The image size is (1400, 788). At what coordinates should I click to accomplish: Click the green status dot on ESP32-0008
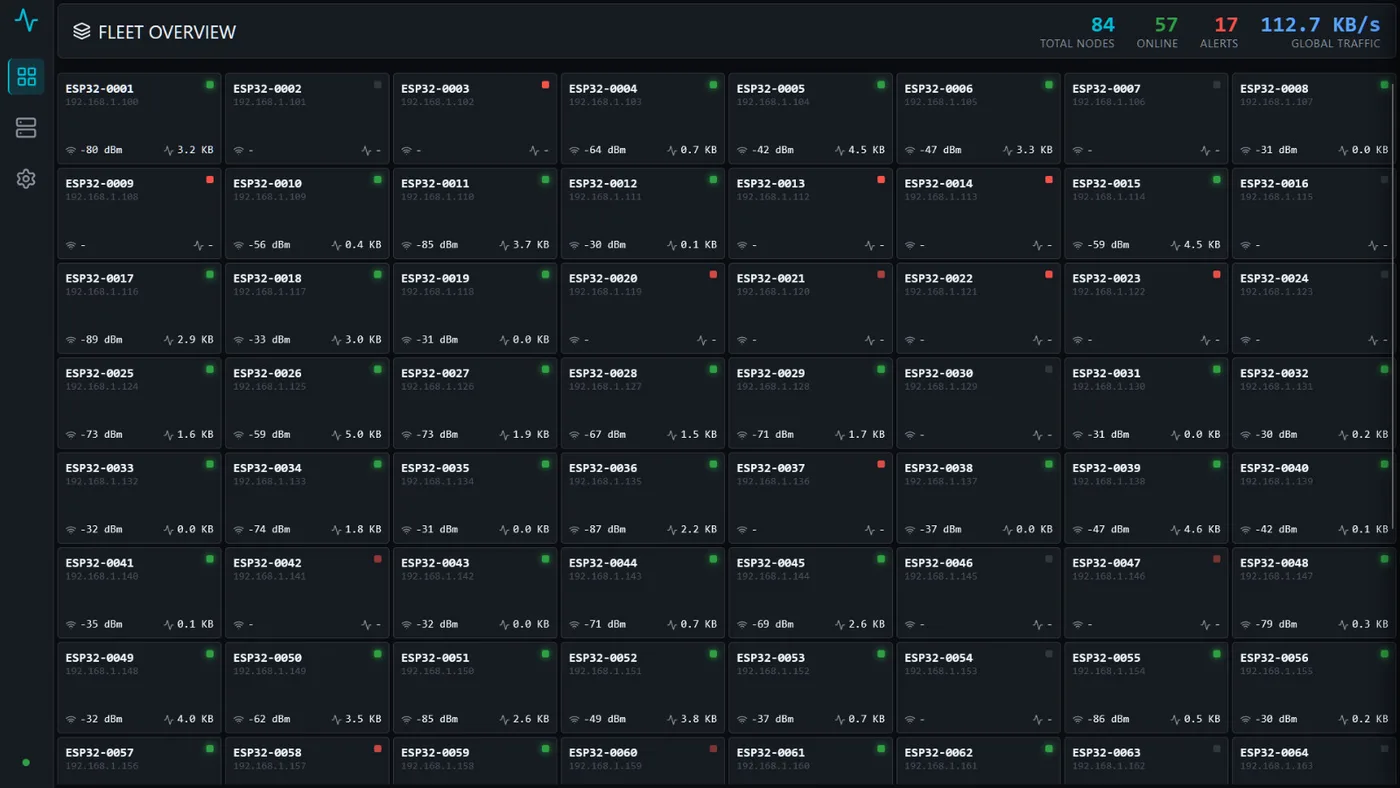1384,85
